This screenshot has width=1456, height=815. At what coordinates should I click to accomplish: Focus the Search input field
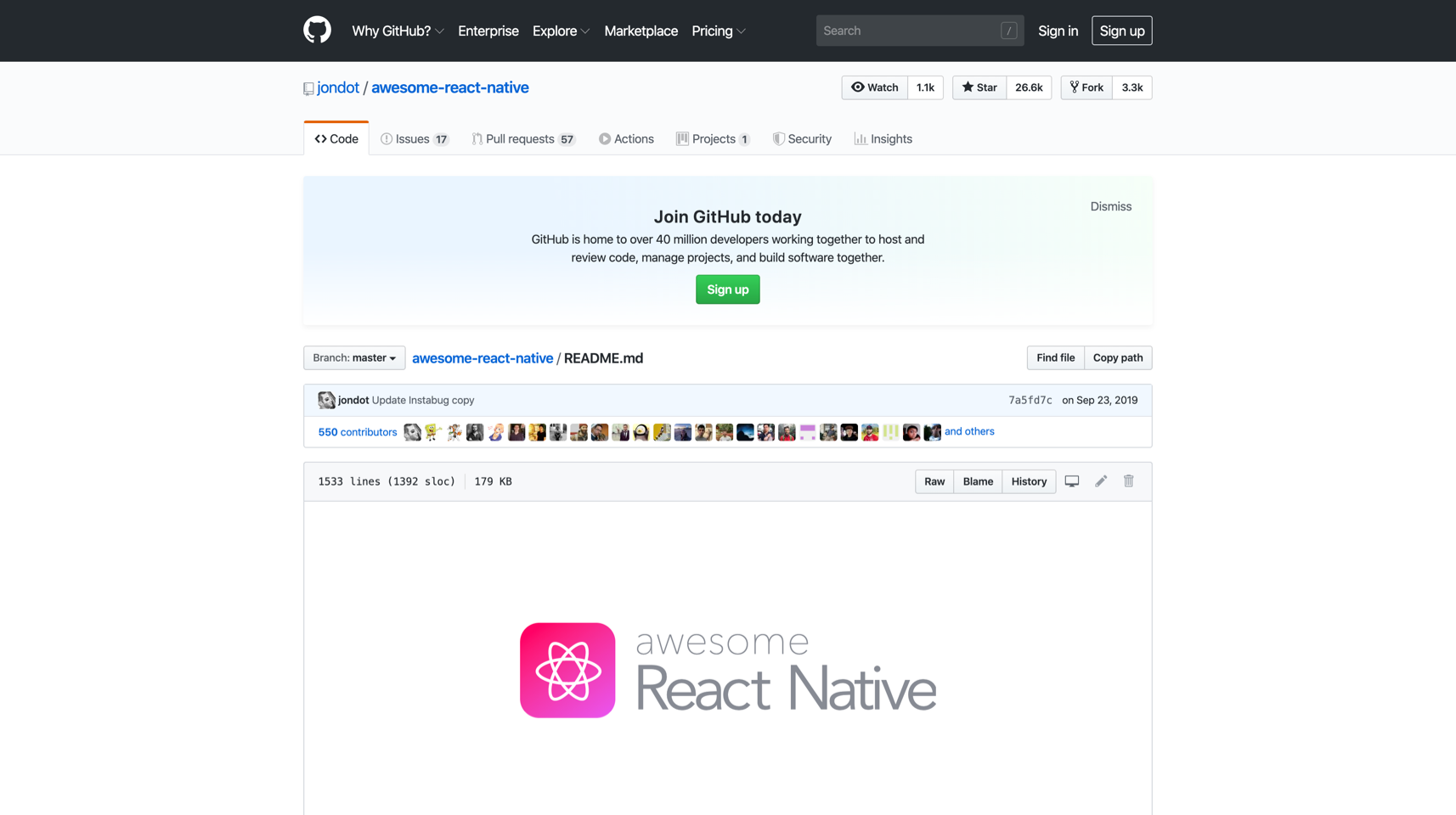click(909, 31)
